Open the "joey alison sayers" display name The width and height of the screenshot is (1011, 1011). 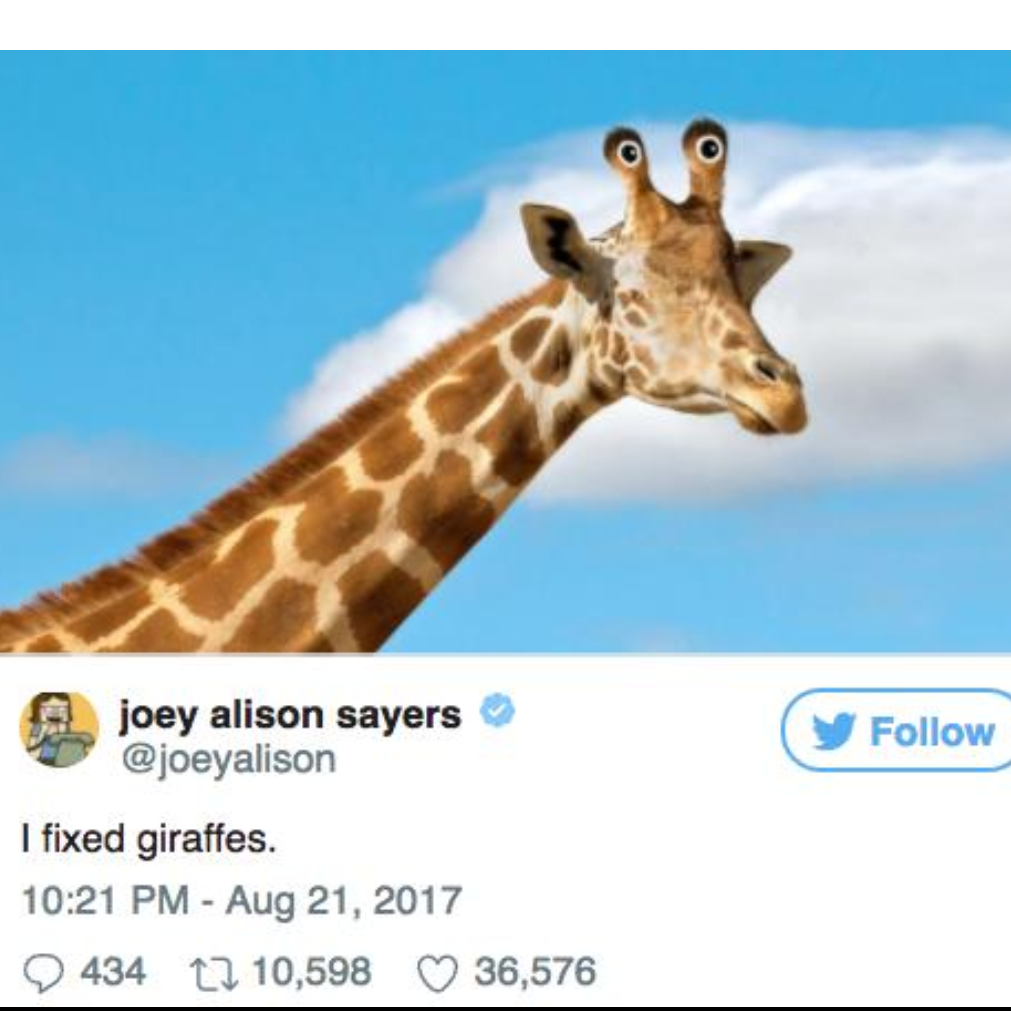tap(290, 714)
